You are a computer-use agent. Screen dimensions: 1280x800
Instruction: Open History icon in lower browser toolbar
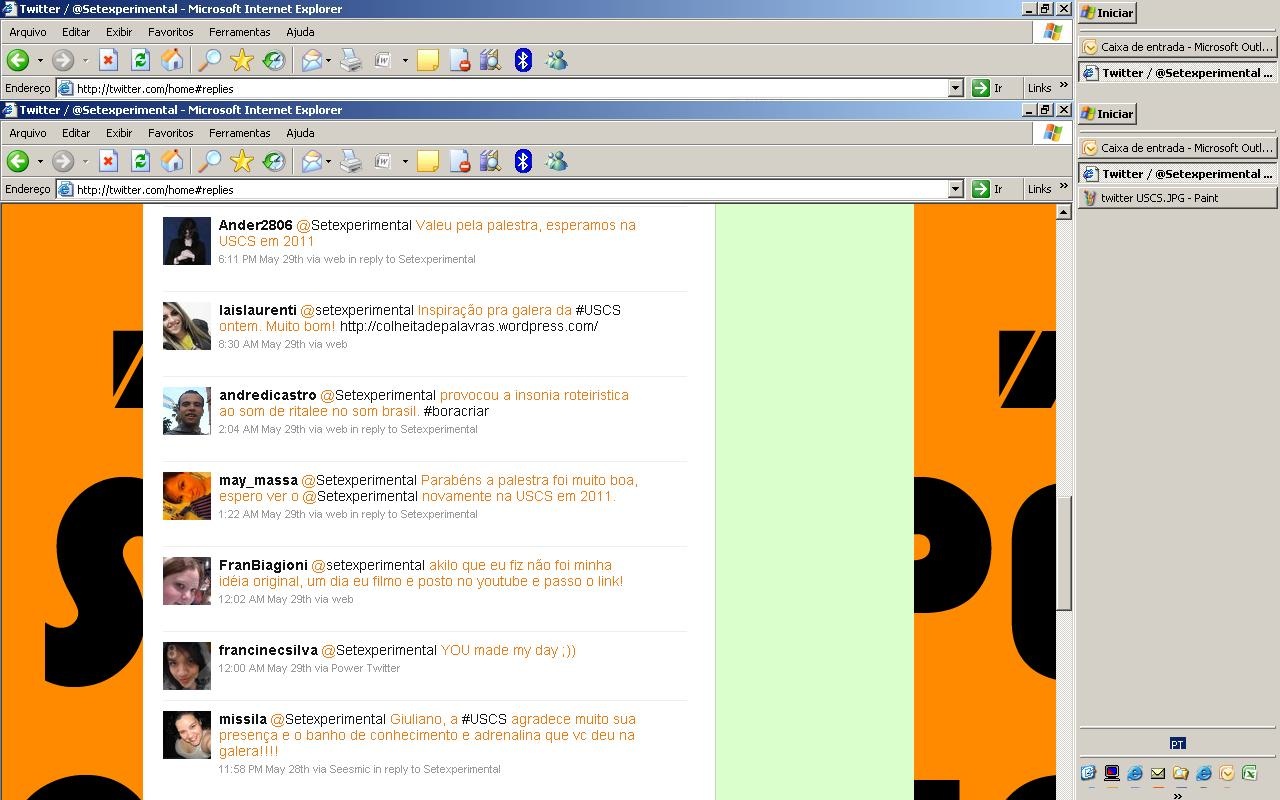273,161
